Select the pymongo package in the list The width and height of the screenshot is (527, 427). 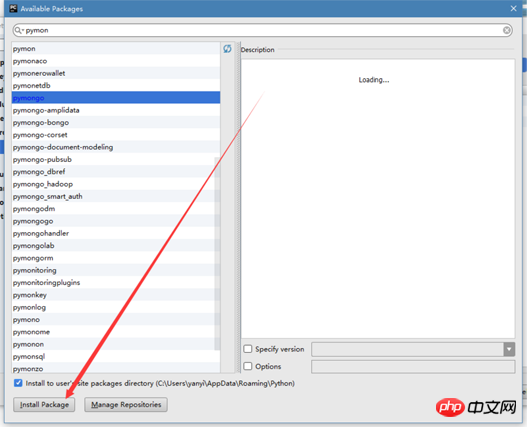coord(116,98)
